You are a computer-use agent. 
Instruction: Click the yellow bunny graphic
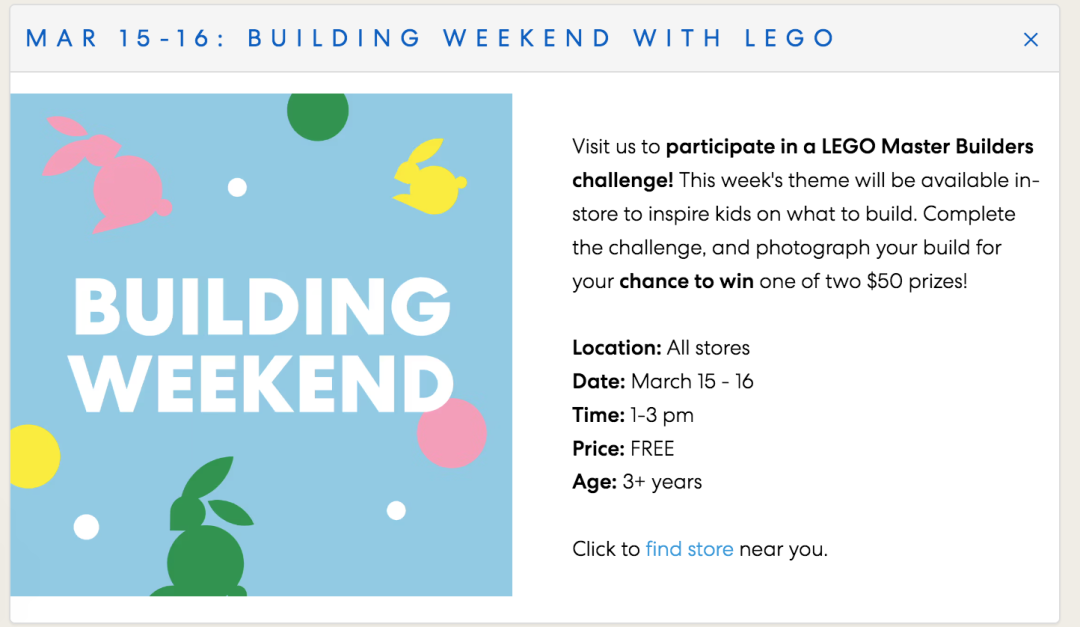tap(430, 176)
